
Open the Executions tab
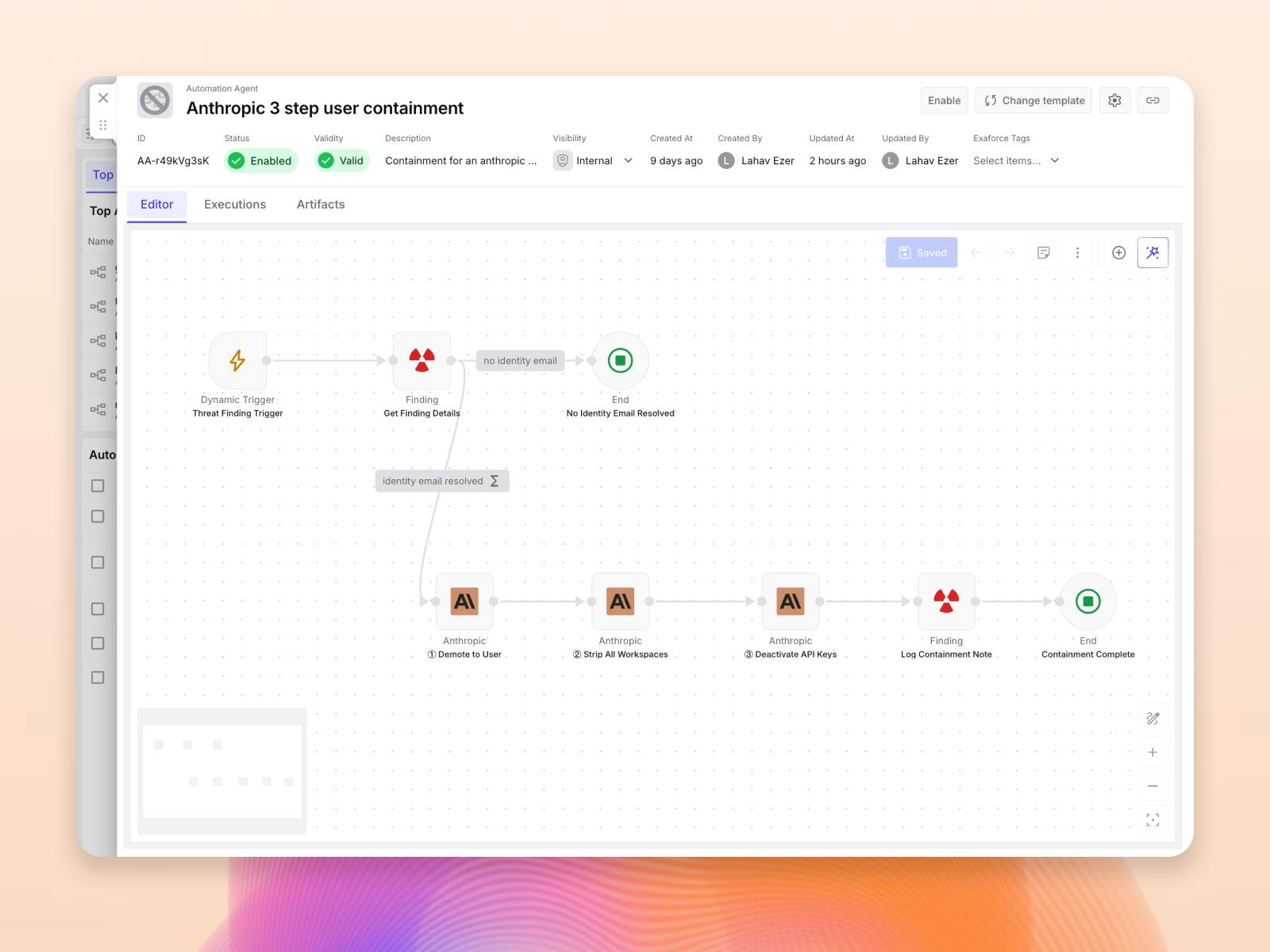click(235, 205)
